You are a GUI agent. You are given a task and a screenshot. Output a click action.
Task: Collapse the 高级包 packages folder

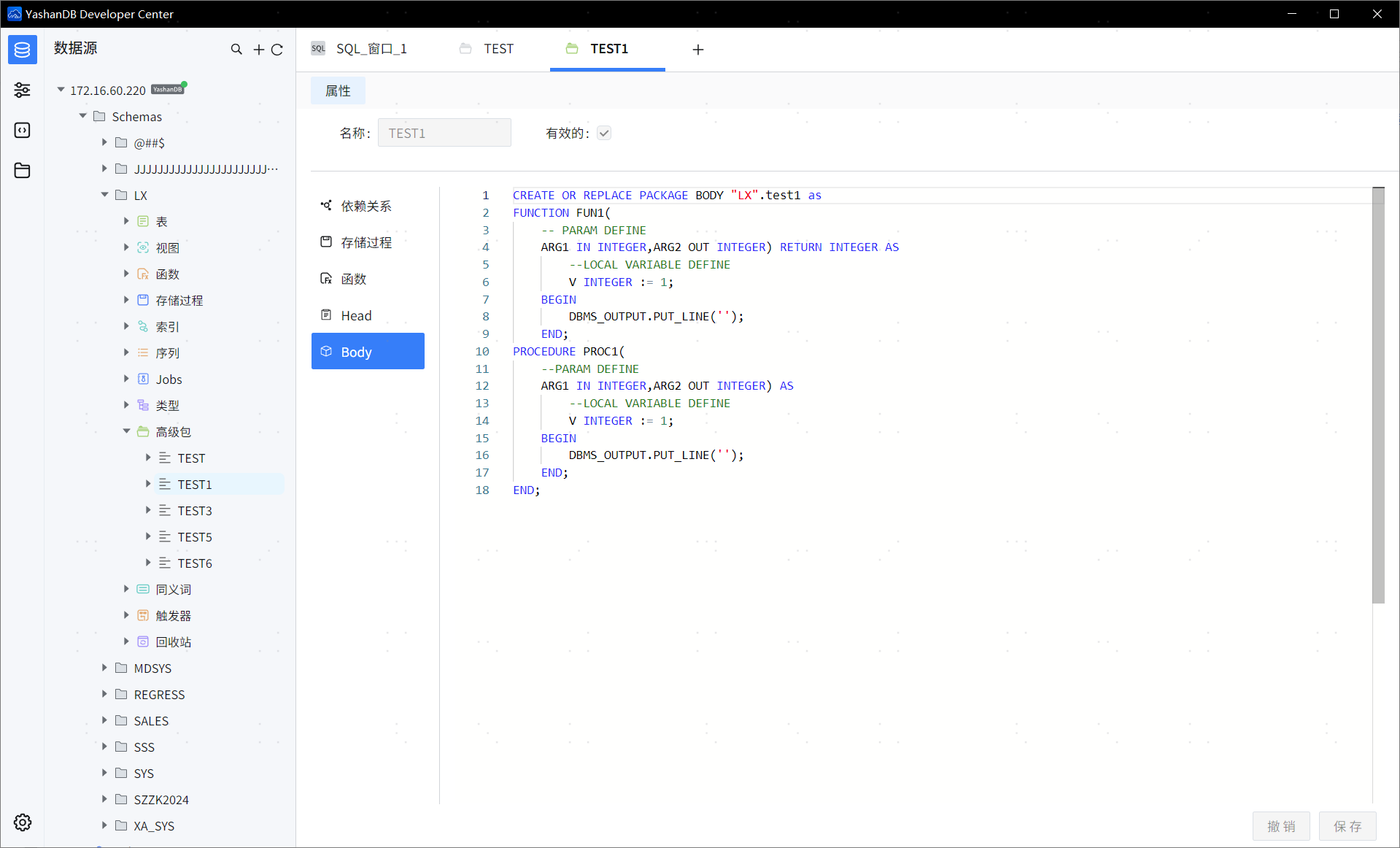[x=126, y=431]
